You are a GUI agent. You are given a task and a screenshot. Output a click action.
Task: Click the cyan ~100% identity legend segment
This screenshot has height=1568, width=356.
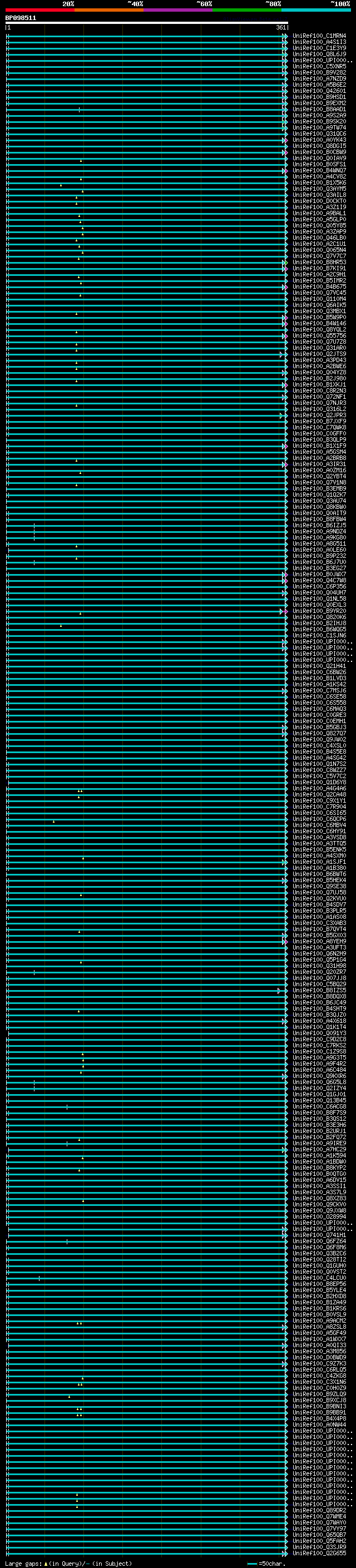[316, 10]
